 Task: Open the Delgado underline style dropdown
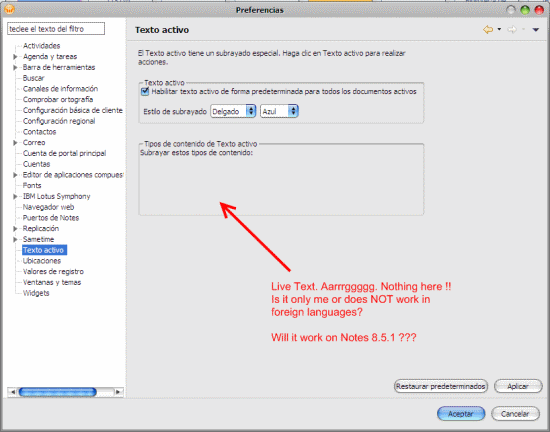tap(233, 111)
